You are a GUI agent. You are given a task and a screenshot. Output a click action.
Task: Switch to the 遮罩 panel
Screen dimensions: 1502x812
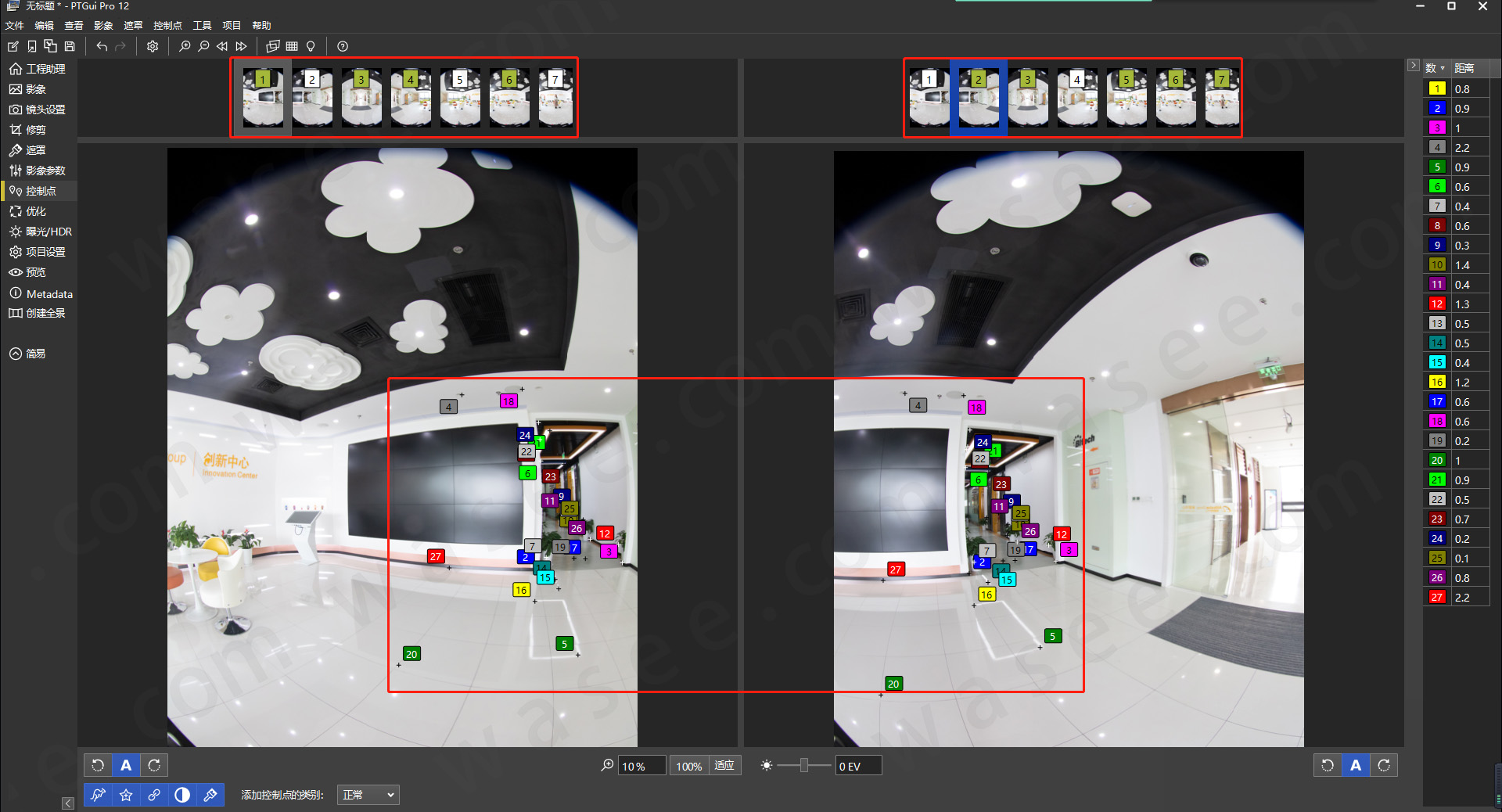point(35,149)
